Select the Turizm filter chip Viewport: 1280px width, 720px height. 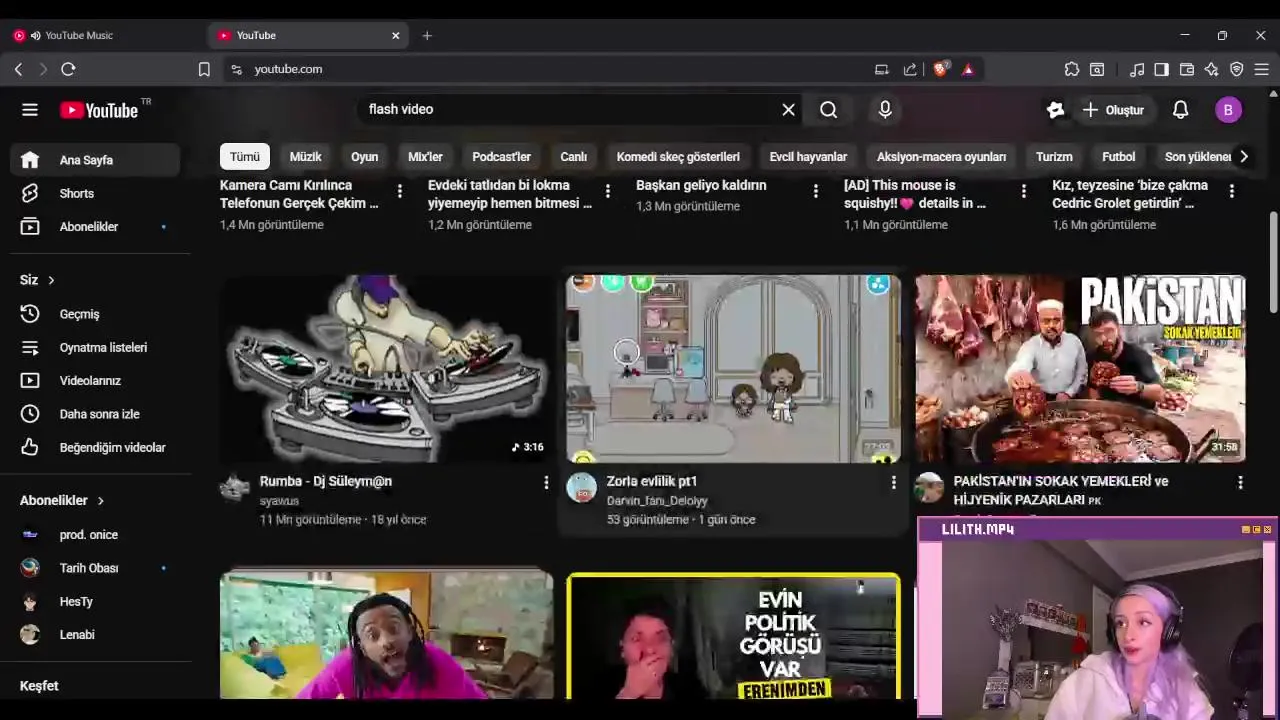pos(1054,156)
